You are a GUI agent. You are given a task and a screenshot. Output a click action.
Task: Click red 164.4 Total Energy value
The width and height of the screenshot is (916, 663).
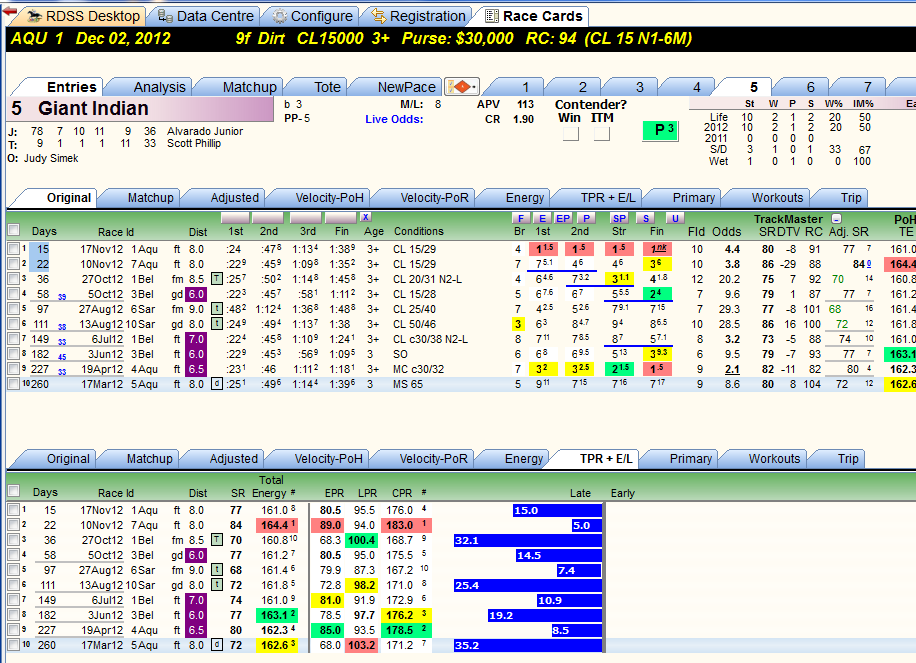click(x=279, y=525)
